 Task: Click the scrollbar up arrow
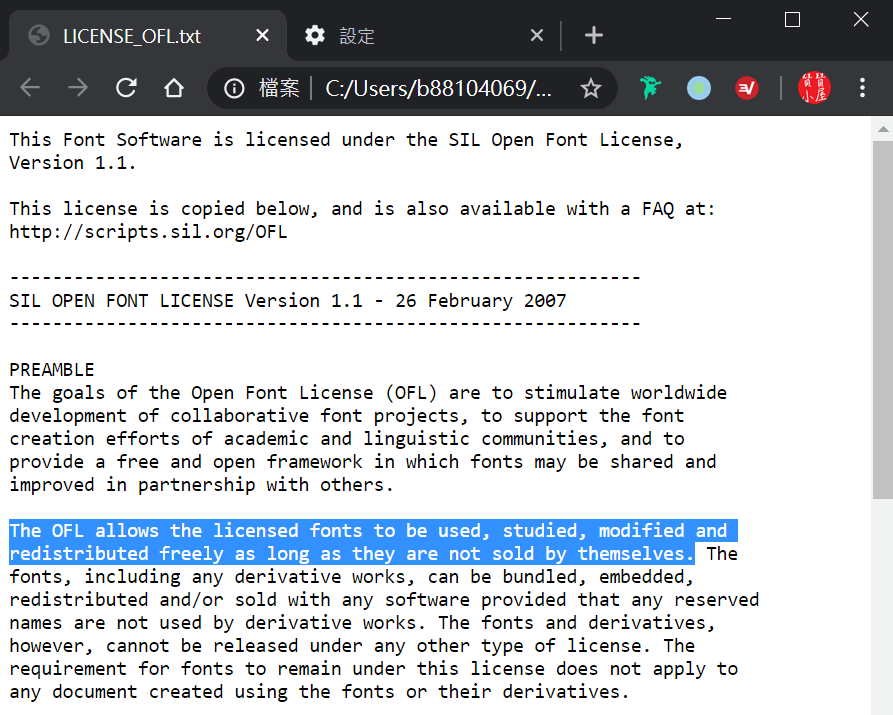[883, 129]
